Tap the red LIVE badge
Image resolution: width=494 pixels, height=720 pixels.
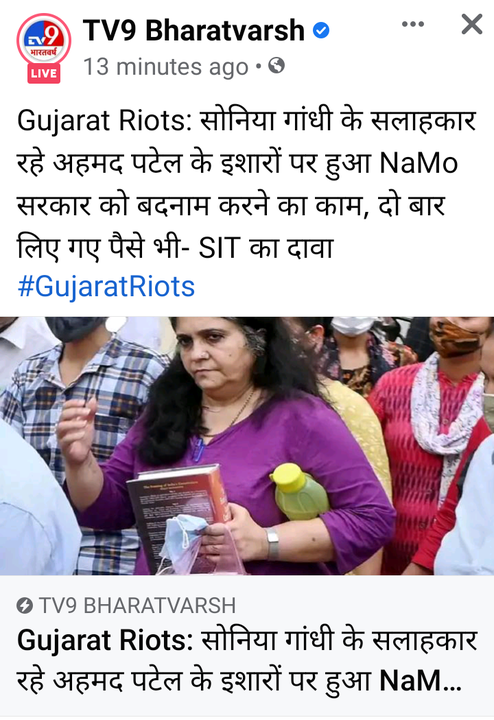[44, 73]
